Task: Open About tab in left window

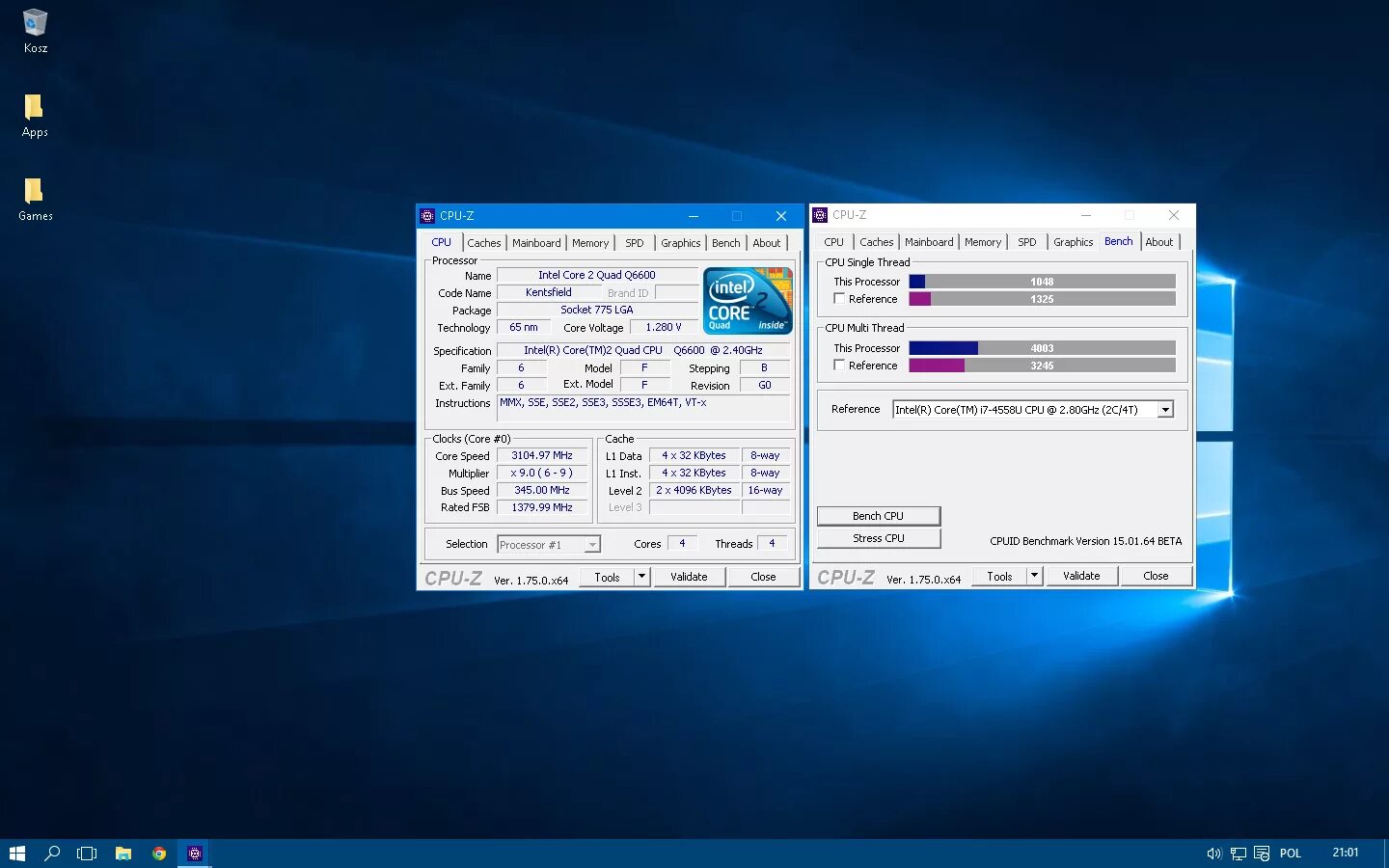Action: pos(767,243)
